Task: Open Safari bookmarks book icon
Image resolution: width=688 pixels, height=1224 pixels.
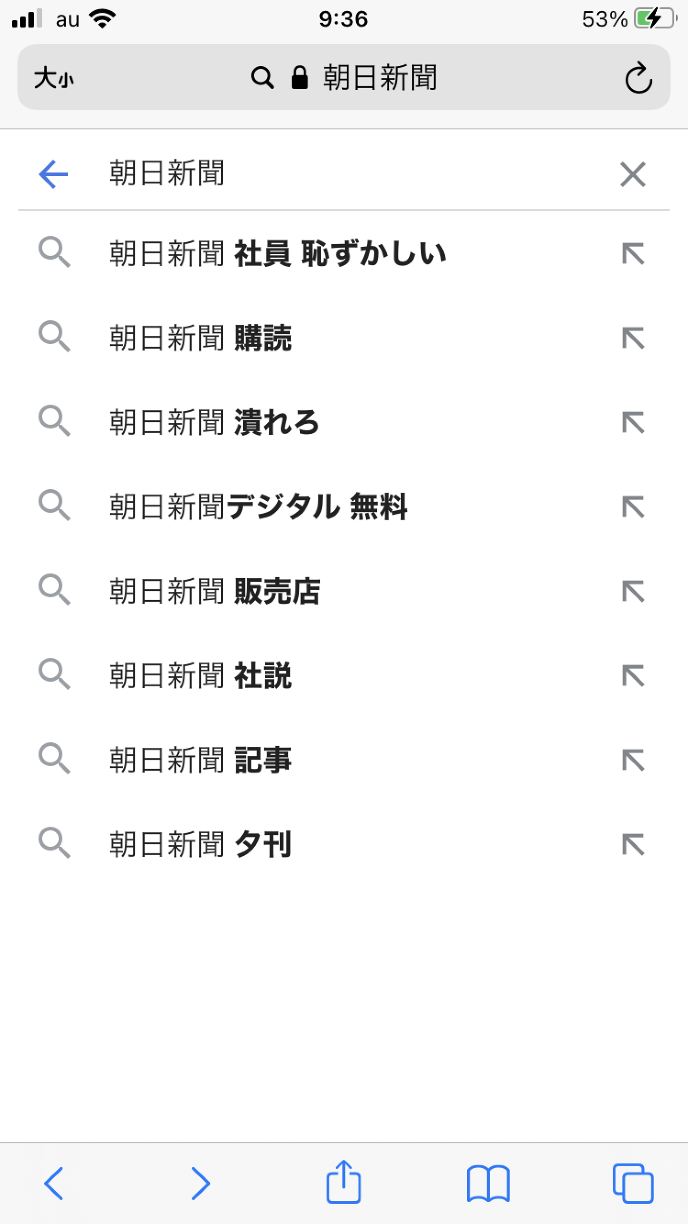Action: click(x=488, y=1184)
